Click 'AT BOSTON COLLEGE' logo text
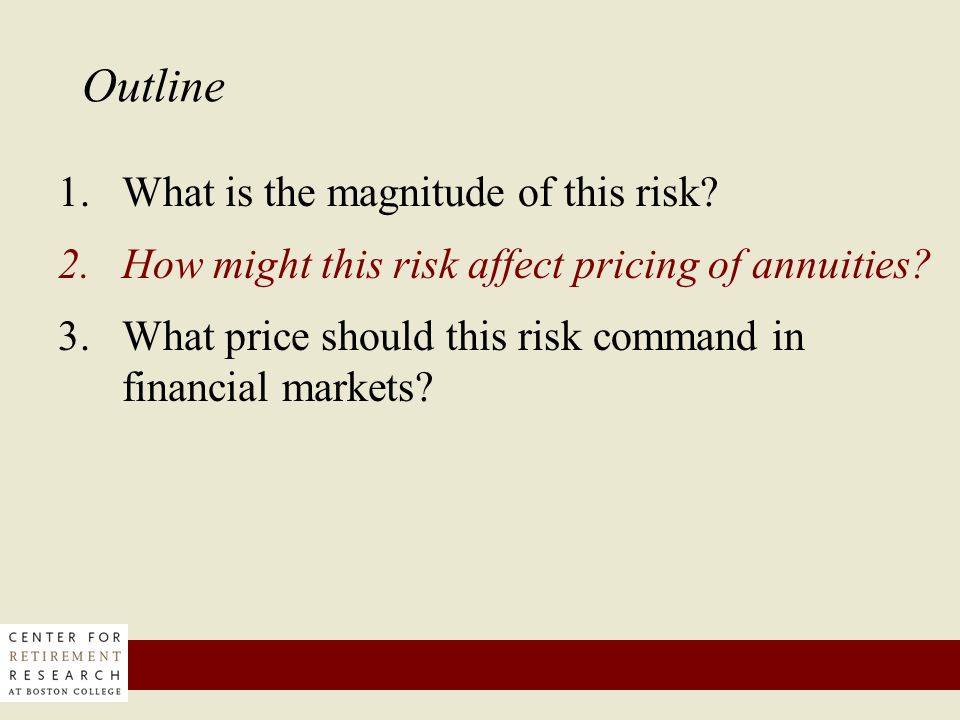Viewport: 960px width, 720px height. [x=65, y=691]
